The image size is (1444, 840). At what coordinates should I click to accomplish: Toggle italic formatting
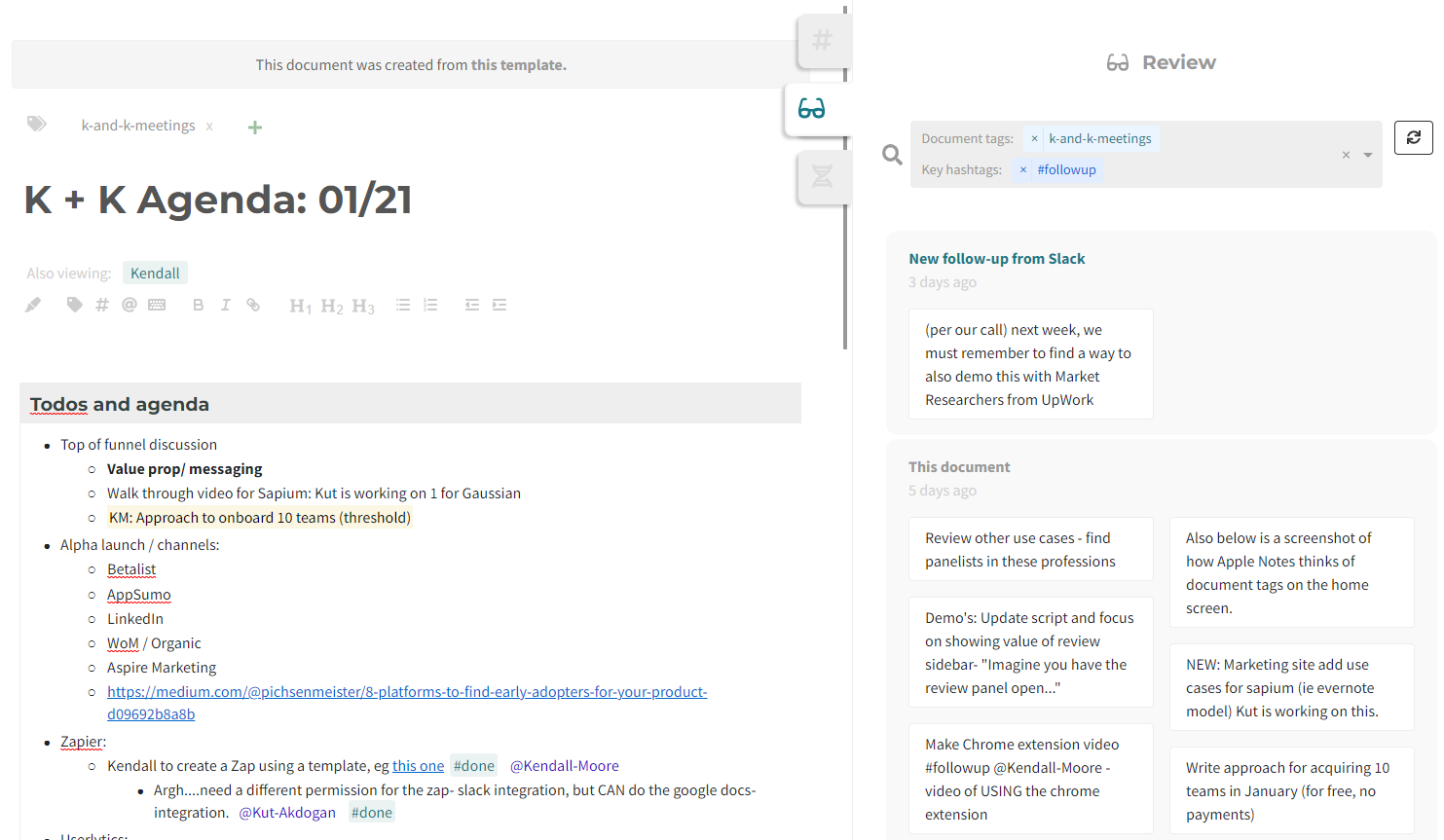coord(225,305)
